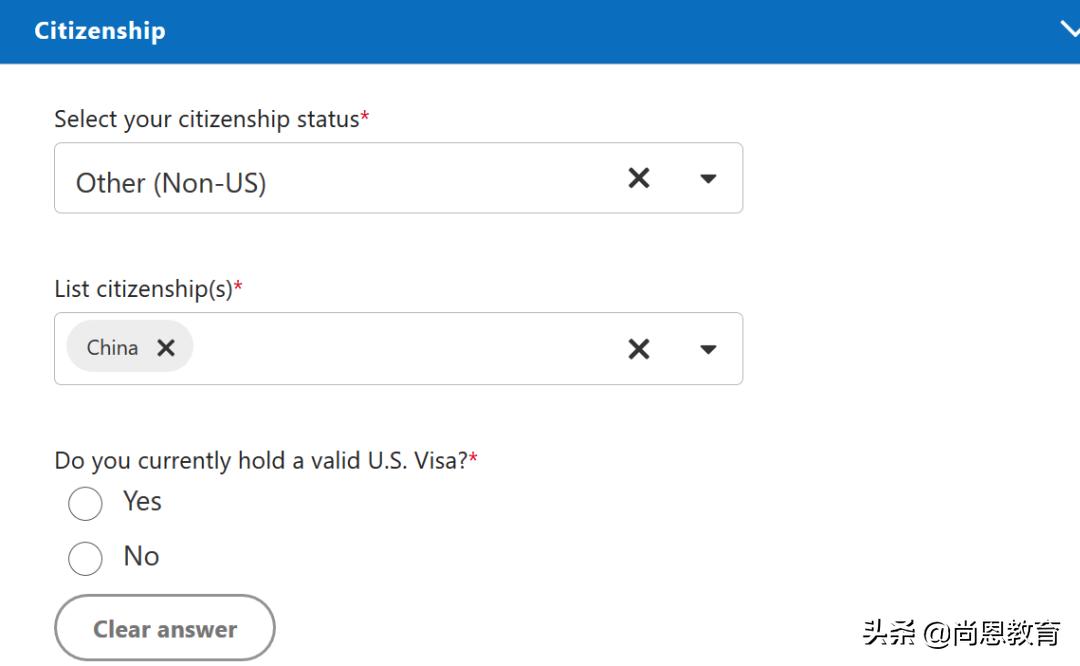Focus the empty area of citizenship list field
Screen dimensions: 1080x666
click(400, 348)
